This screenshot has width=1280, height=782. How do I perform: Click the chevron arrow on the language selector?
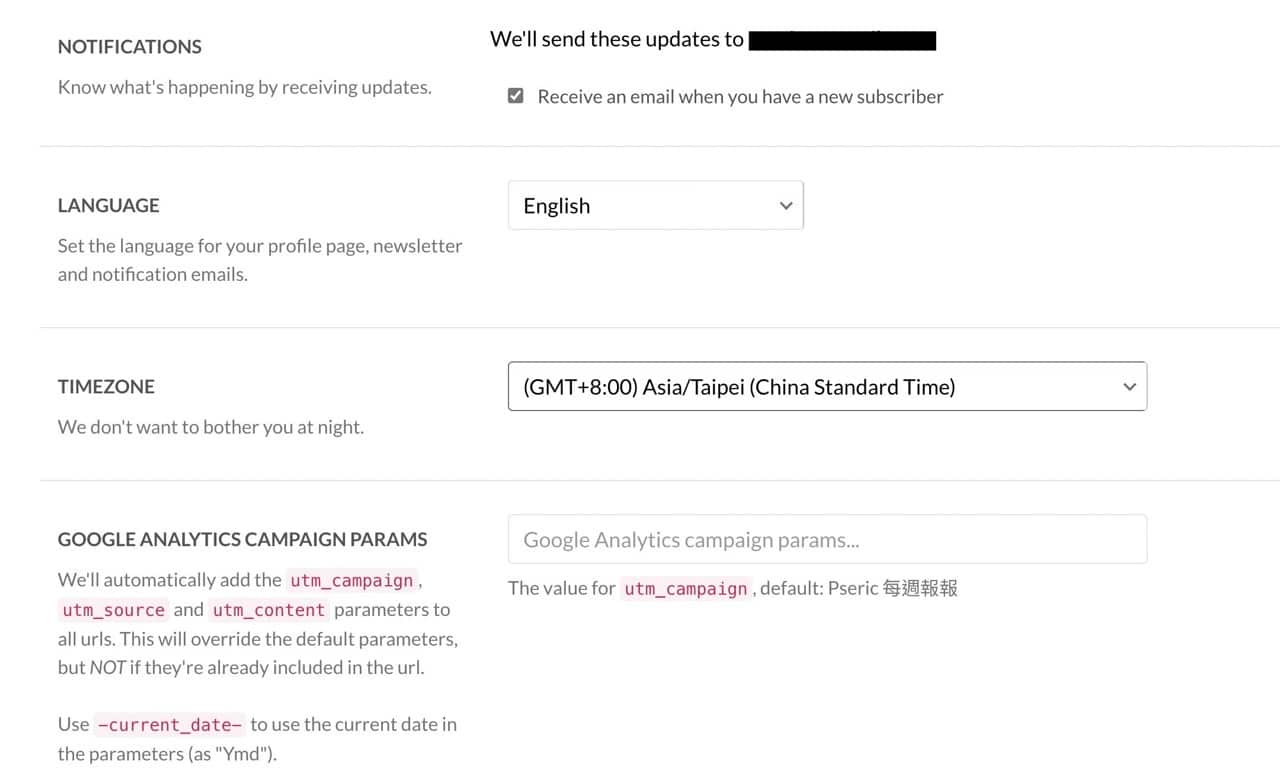pyautogui.click(x=786, y=206)
